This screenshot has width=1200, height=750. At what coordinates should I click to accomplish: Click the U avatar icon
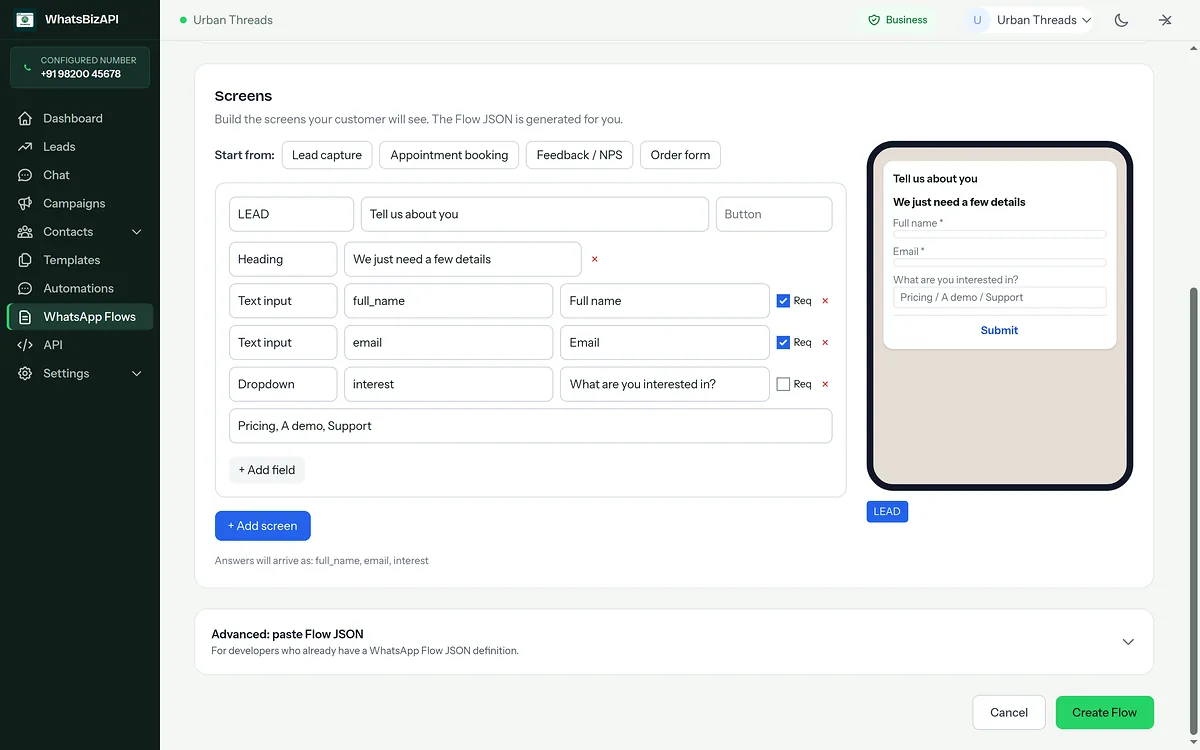point(977,20)
